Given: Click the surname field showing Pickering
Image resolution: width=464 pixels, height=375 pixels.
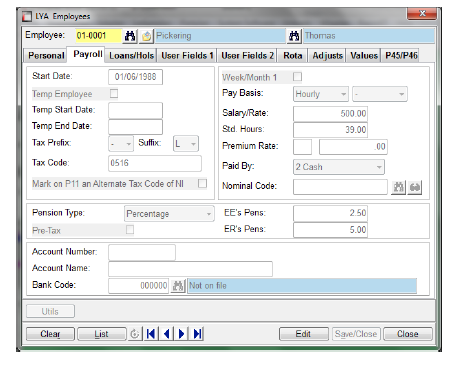Looking at the screenshot, I should 220,36.
